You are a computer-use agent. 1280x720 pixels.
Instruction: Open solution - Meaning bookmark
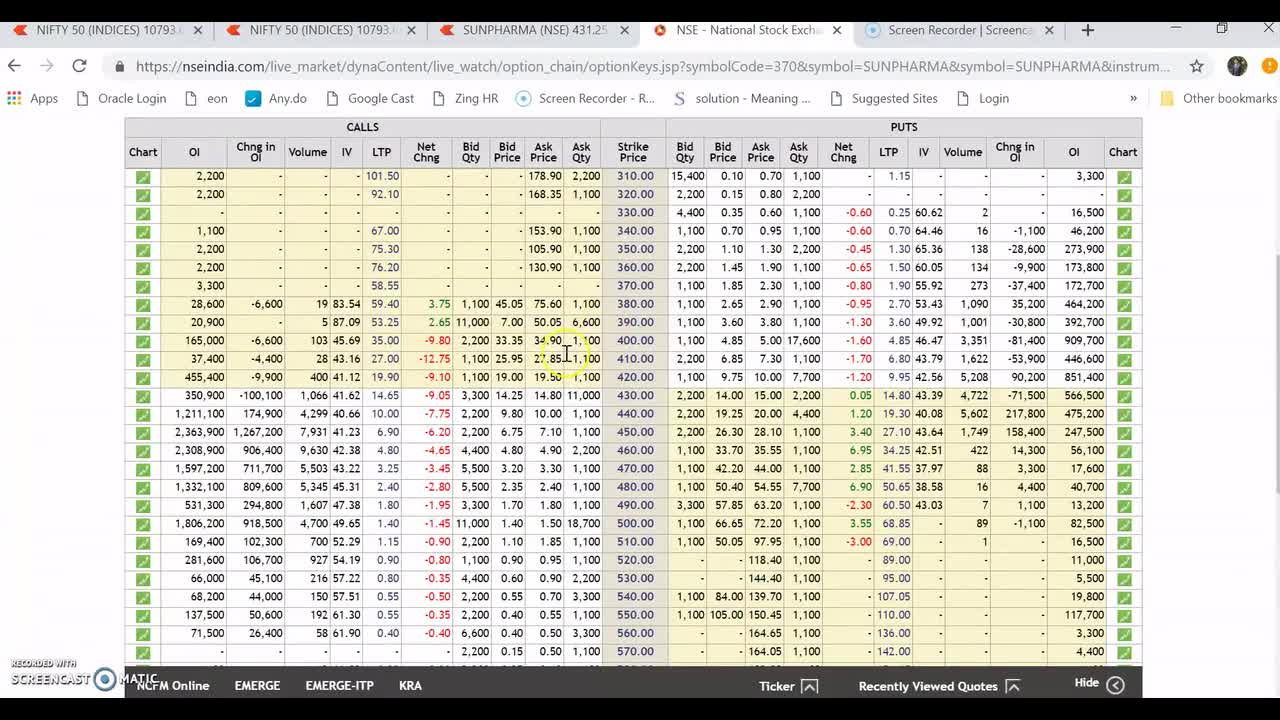pos(742,98)
